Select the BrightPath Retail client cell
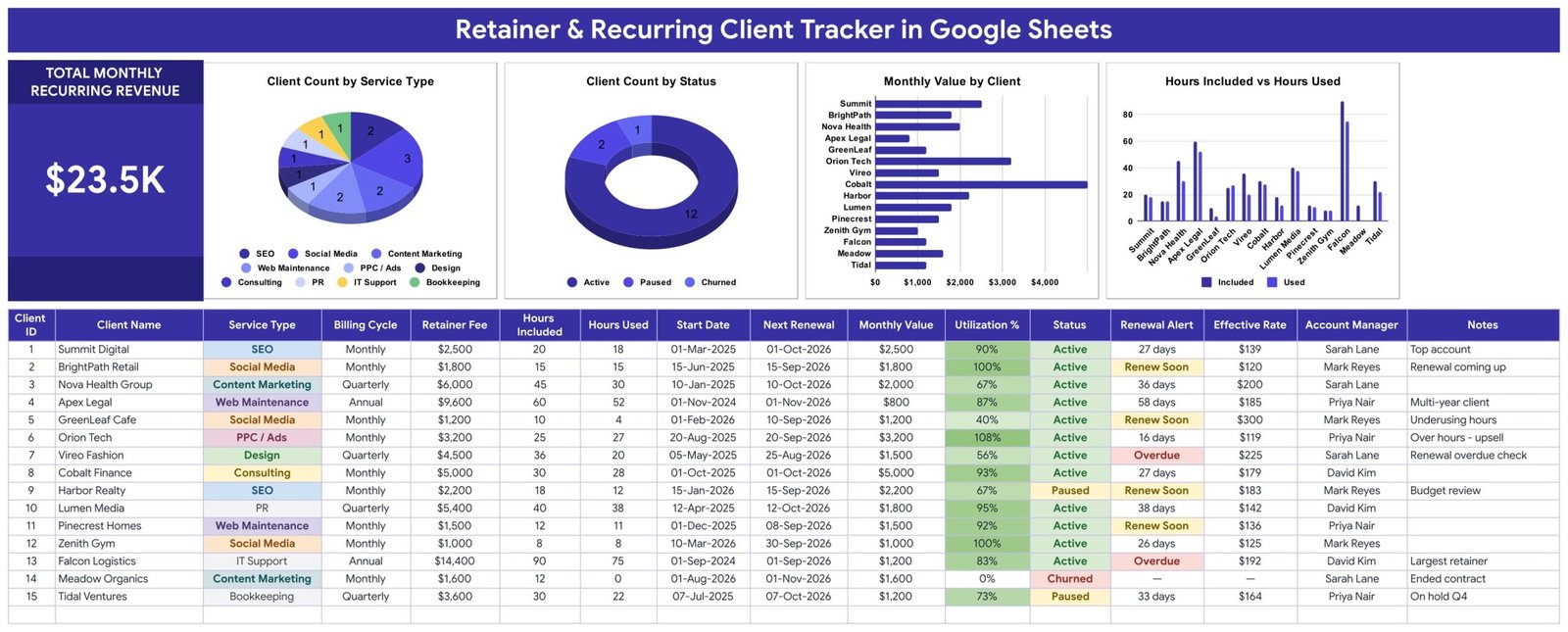 point(128,367)
